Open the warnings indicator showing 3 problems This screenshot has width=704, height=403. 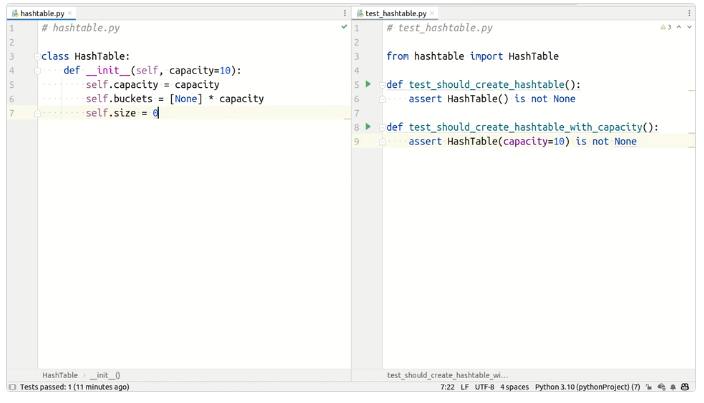[665, 27]
